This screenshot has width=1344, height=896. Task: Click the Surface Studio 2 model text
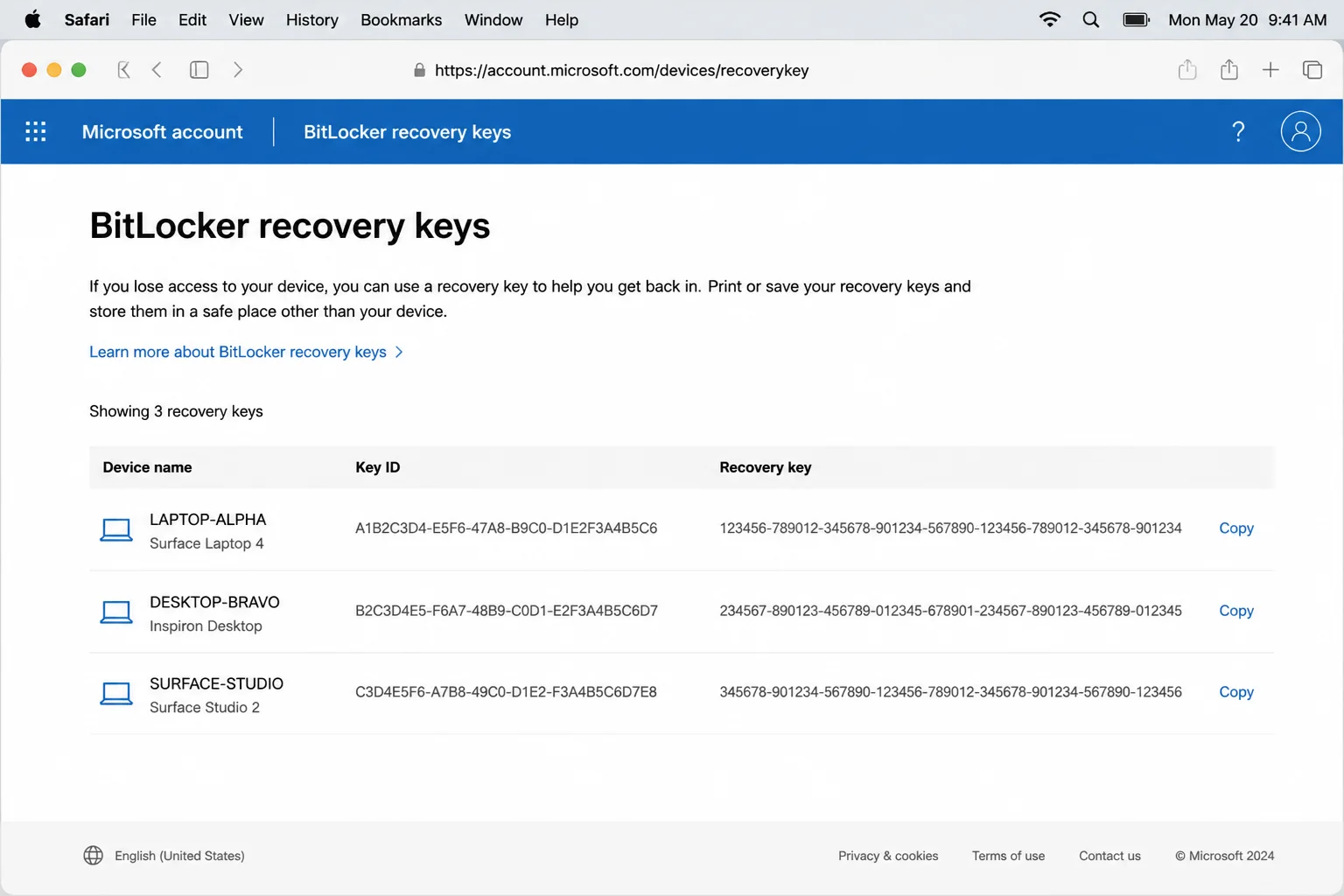[x=205, y=707]
